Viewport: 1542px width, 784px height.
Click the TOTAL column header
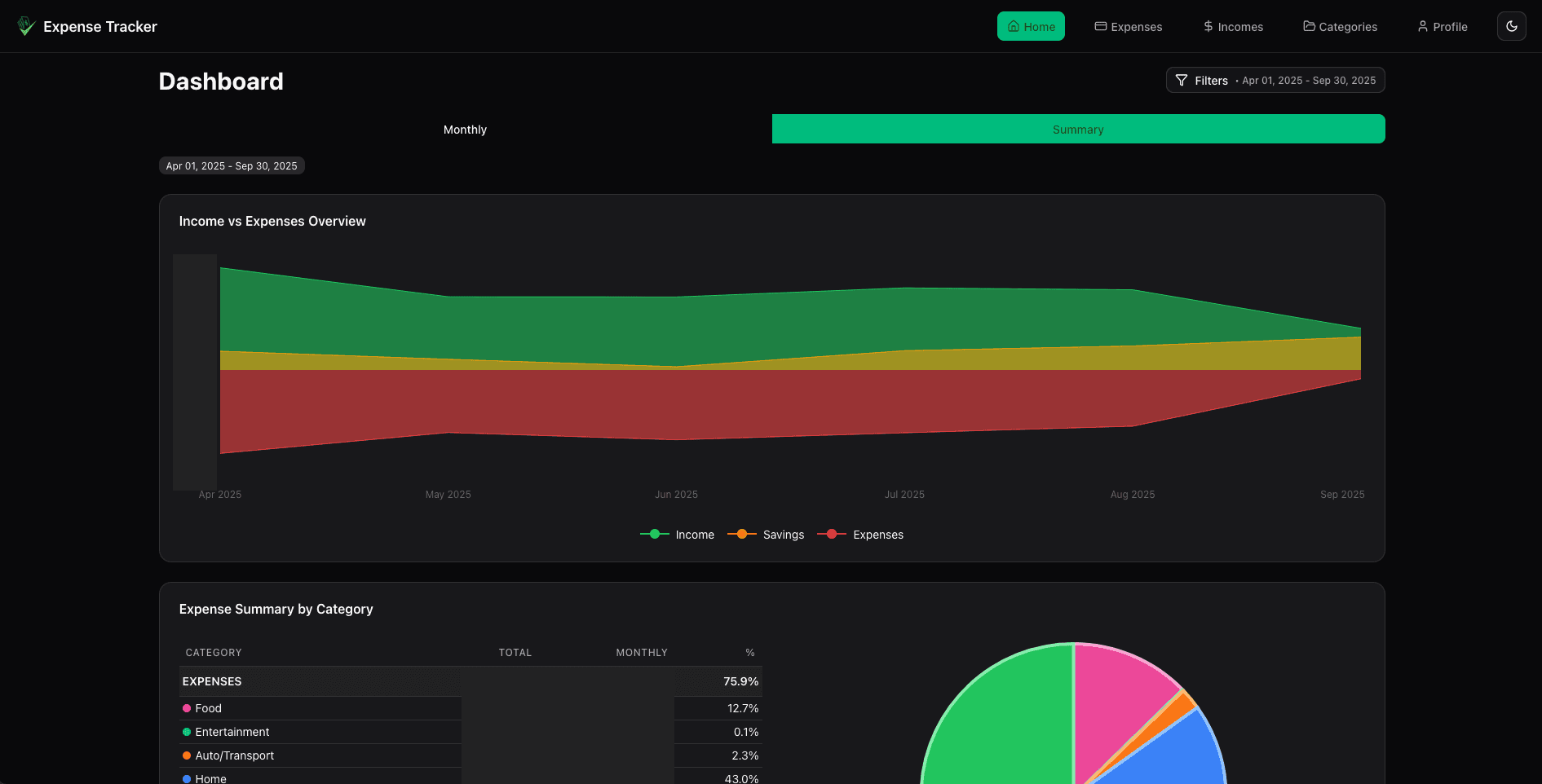coord(515,653)
